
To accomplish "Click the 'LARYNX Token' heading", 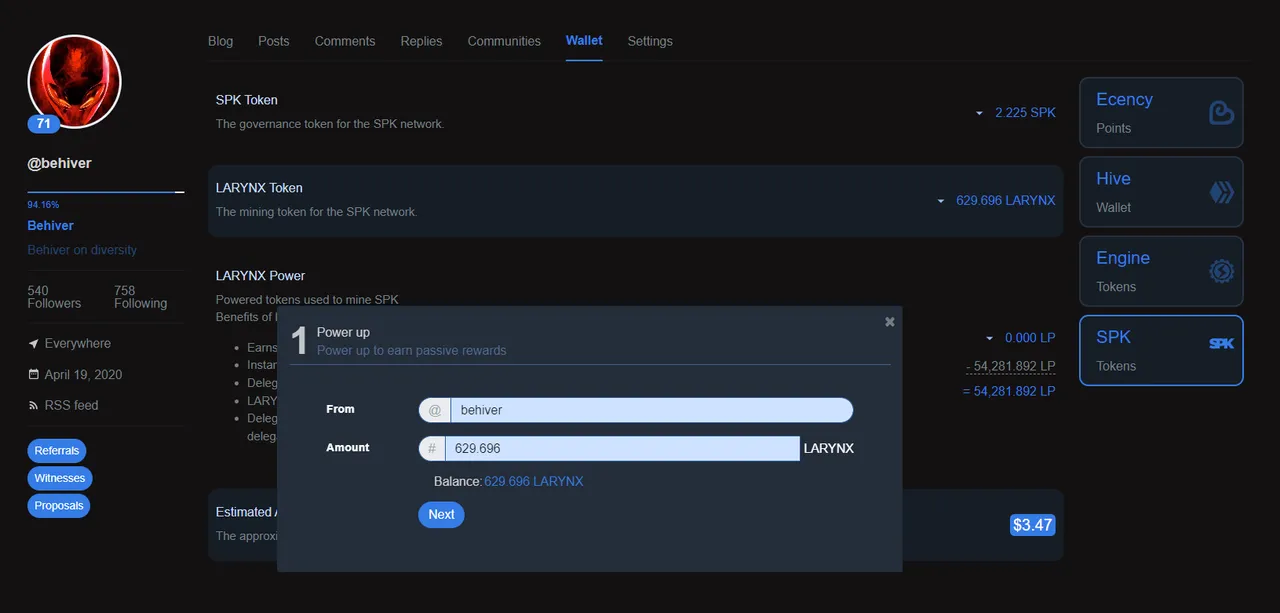I will pyautogui.click(x=259, y=188).
